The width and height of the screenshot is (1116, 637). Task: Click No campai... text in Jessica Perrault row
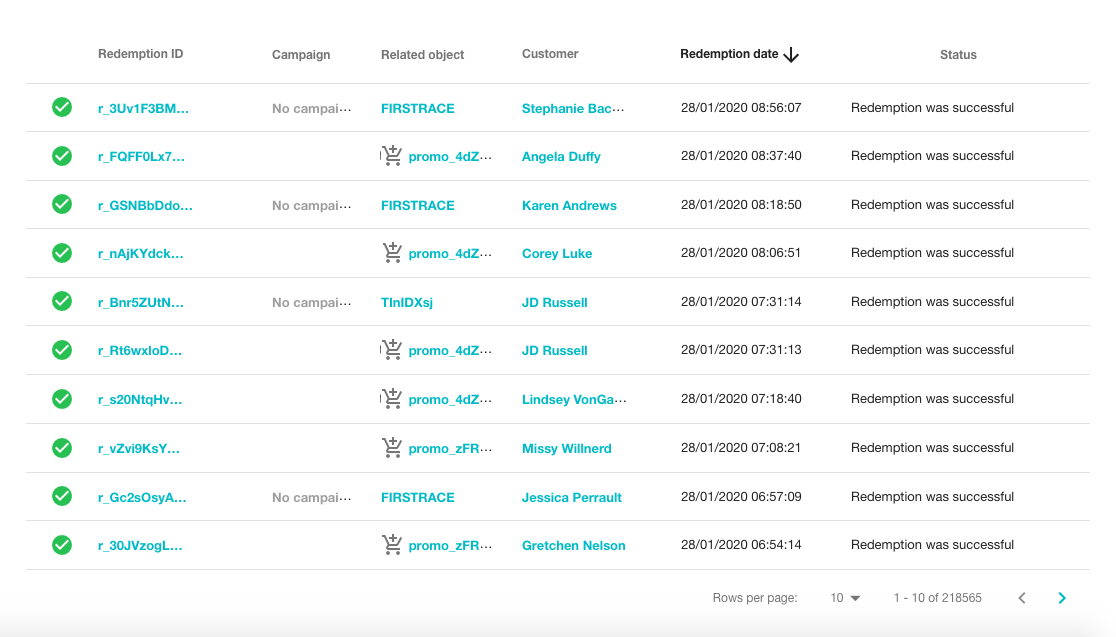pyautogui.click(x=312, y=498)
